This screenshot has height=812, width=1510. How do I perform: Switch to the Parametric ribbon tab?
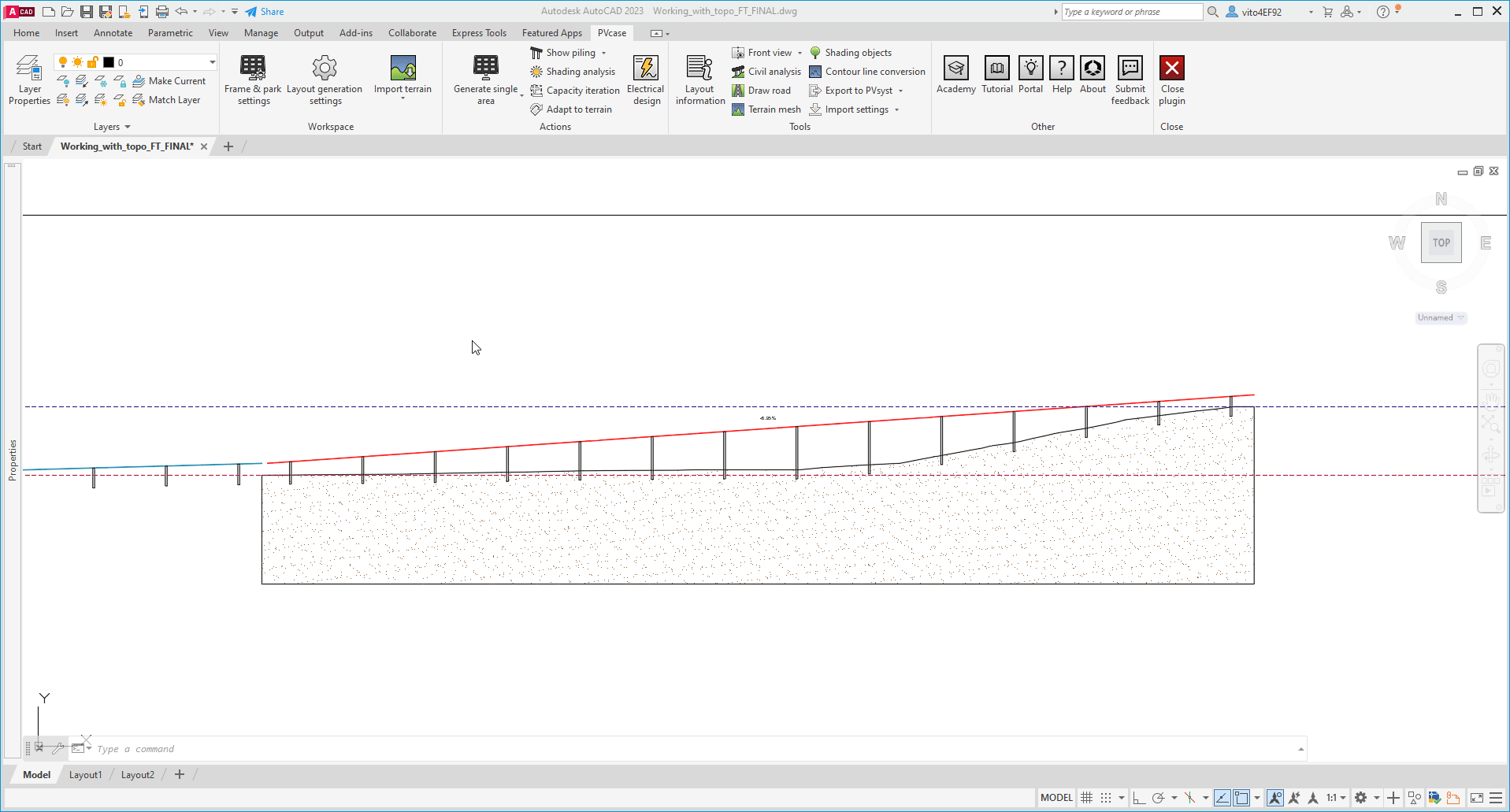(x=170, y=32)
